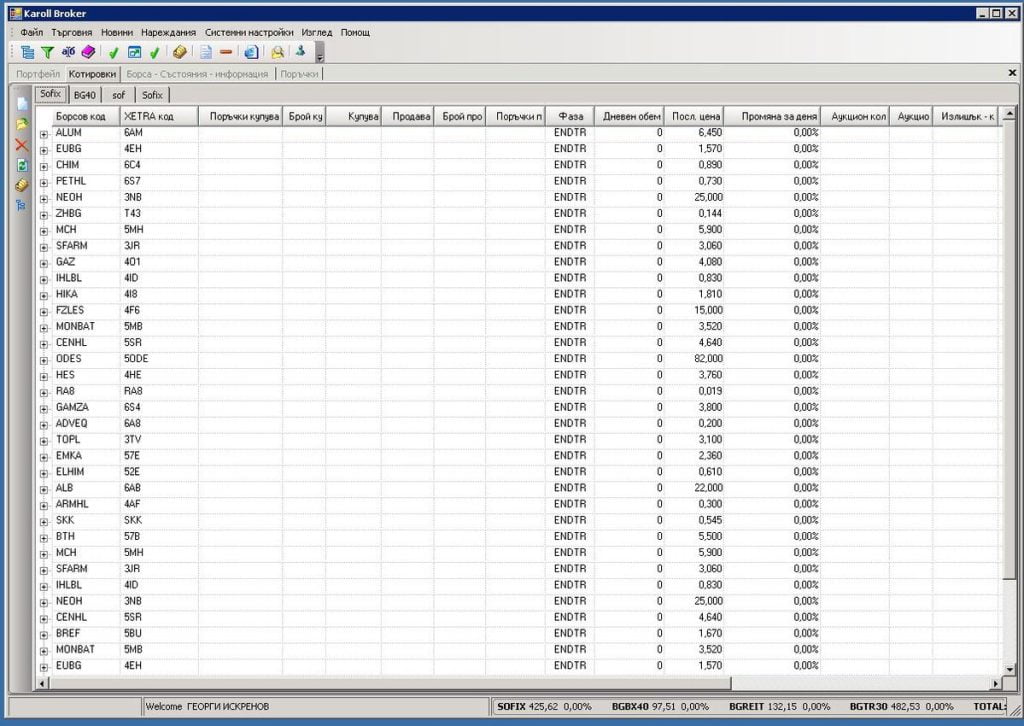Sort by the Посл. цена column header
This screenshot has width=1024, height=726.
(x=694, y=116)
